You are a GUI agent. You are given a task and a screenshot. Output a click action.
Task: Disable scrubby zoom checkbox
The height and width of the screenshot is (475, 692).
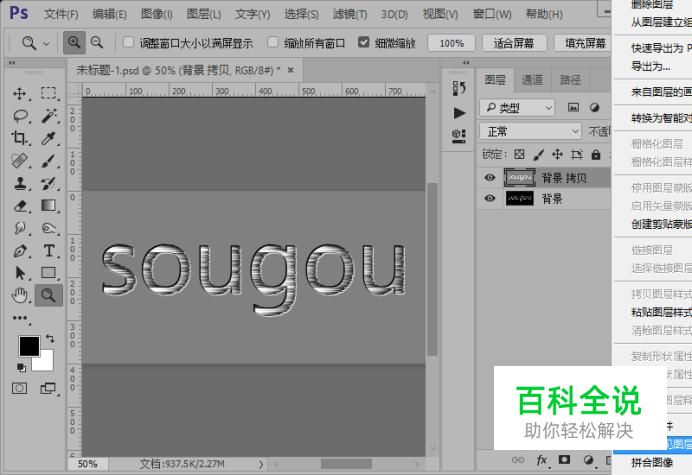click(x=363, y=42)
